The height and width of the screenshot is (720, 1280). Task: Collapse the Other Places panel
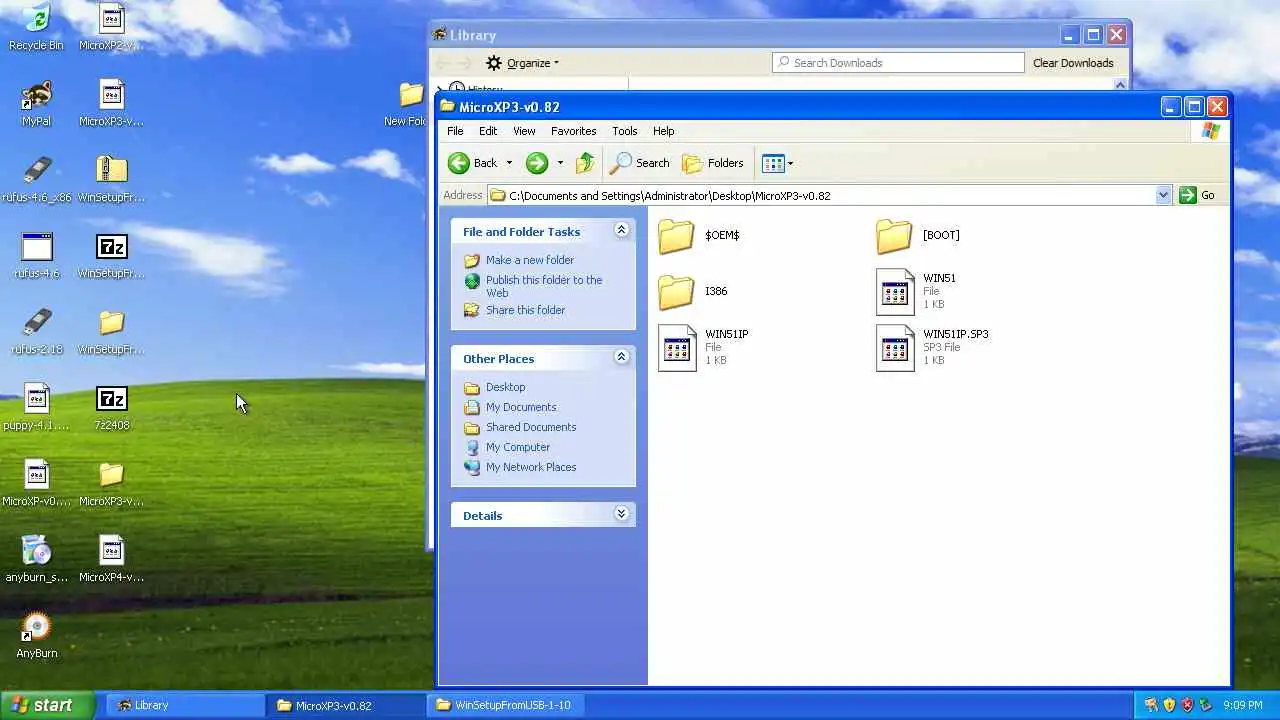[621, 357]
